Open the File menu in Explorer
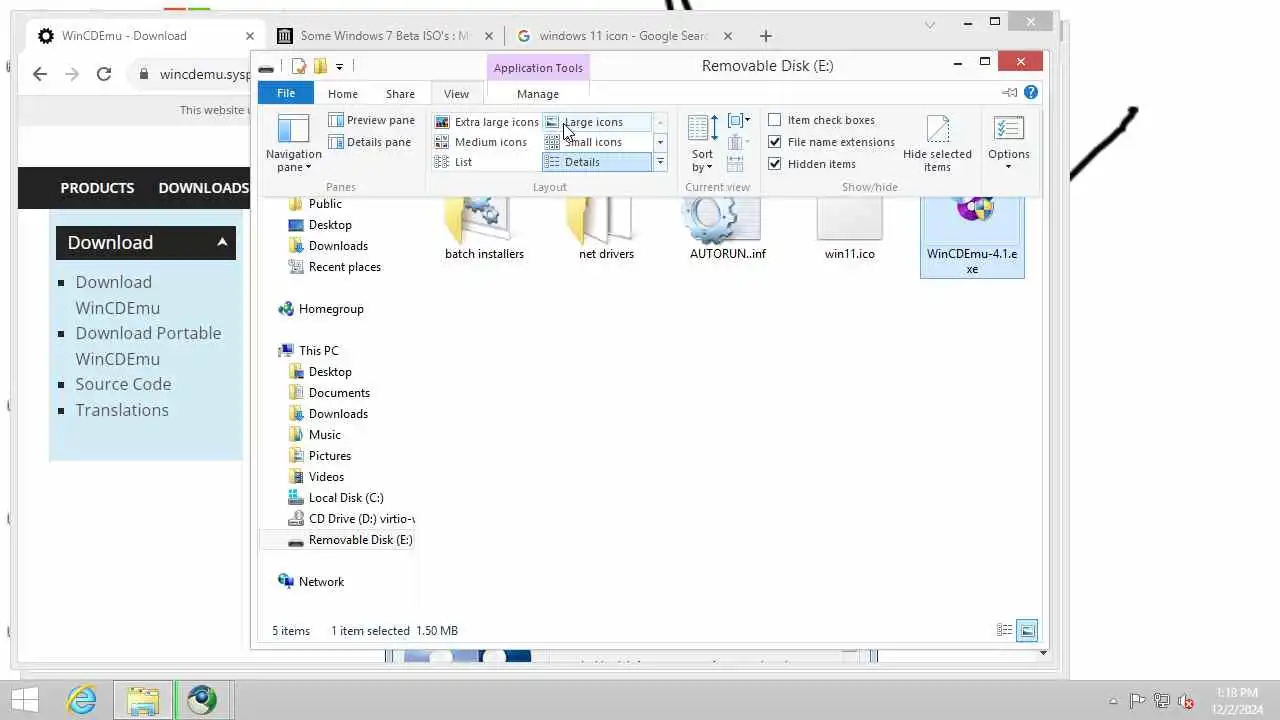This screenshot has width=1280, height=720. (x=286, y=93)
